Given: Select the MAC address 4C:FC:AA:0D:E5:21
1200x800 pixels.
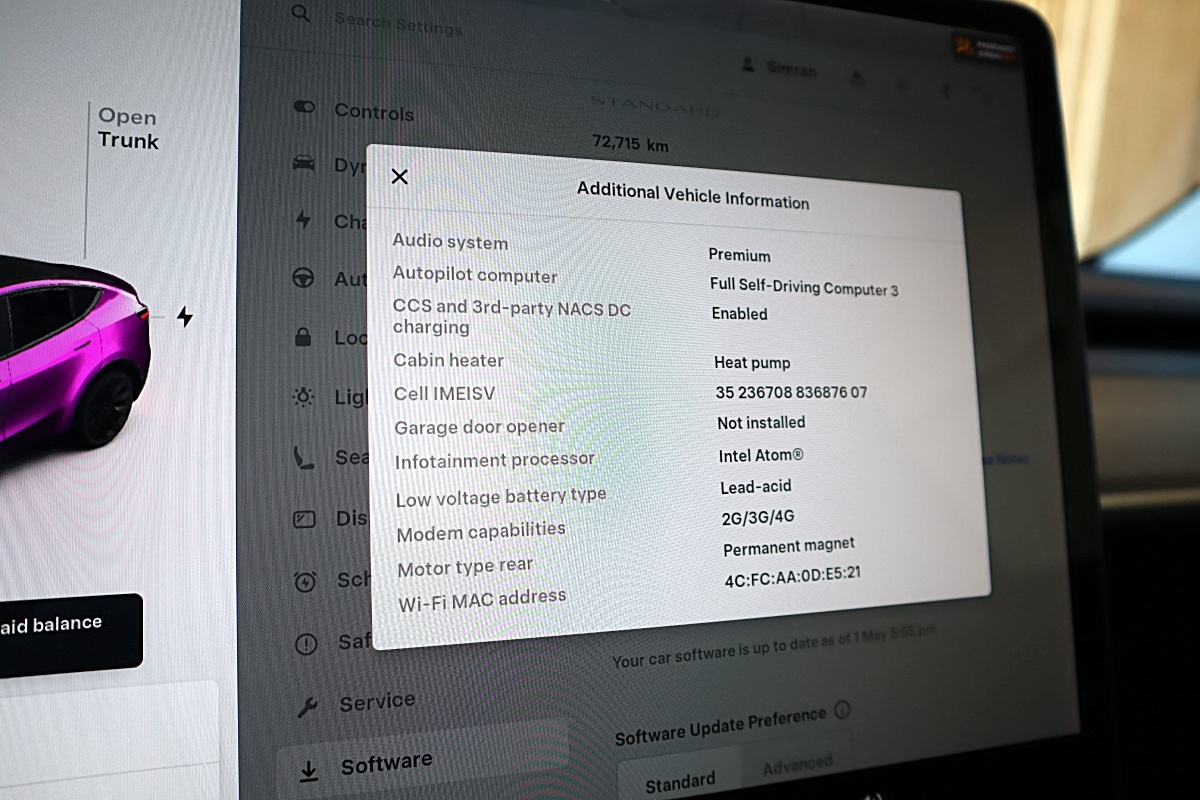Looking at the screenshot, I should (x=793, y=575).
